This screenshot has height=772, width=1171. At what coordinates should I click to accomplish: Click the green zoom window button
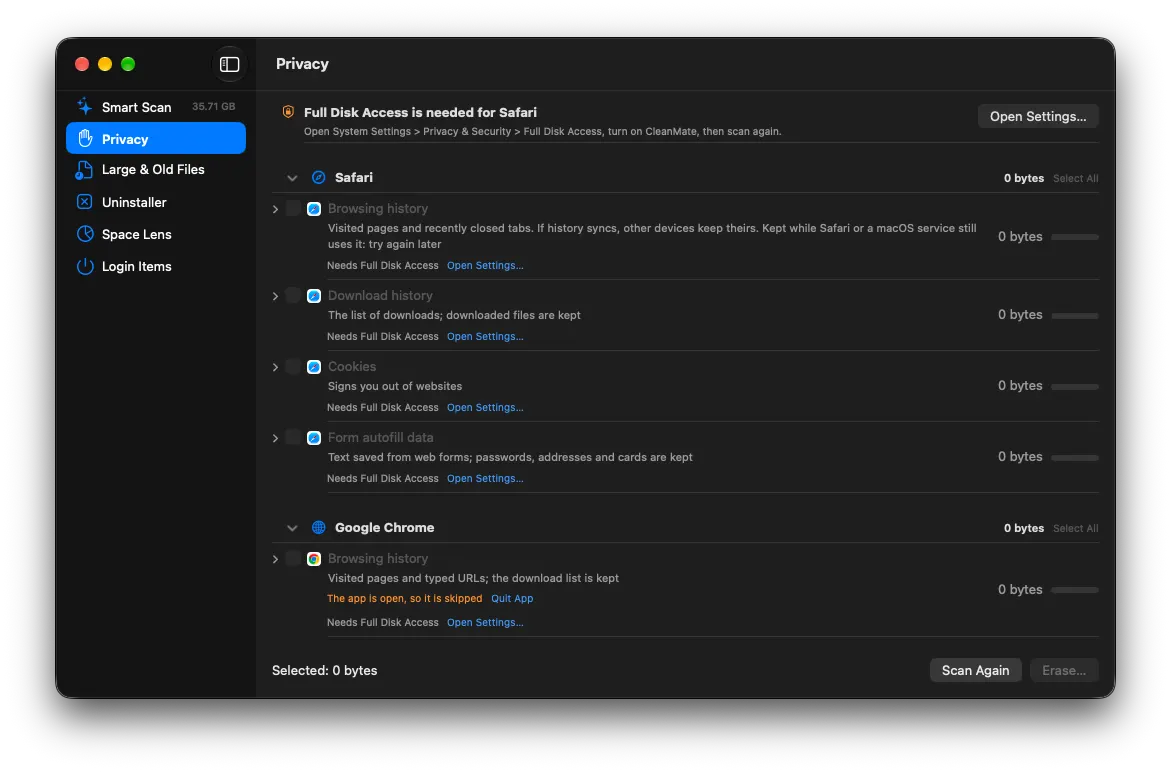pos(128,64)
